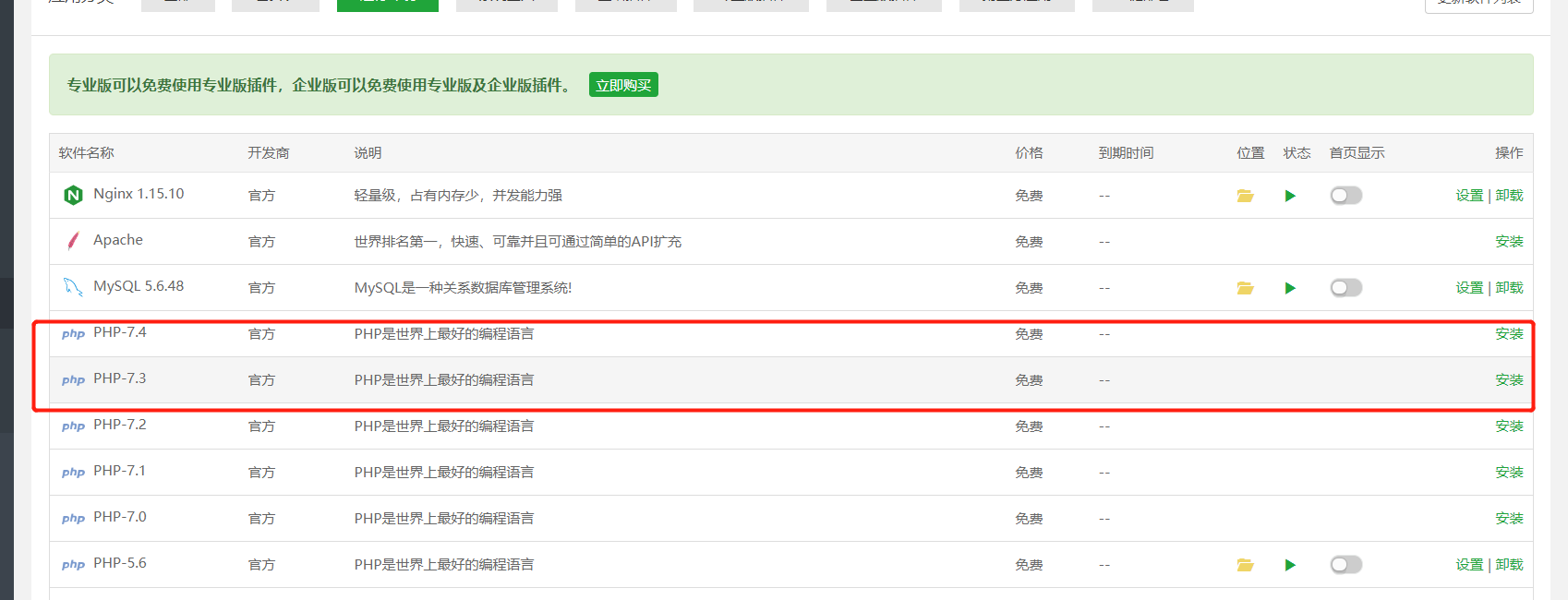Click the 价格 column header
1568x600 pixels.
(1029, 153)
